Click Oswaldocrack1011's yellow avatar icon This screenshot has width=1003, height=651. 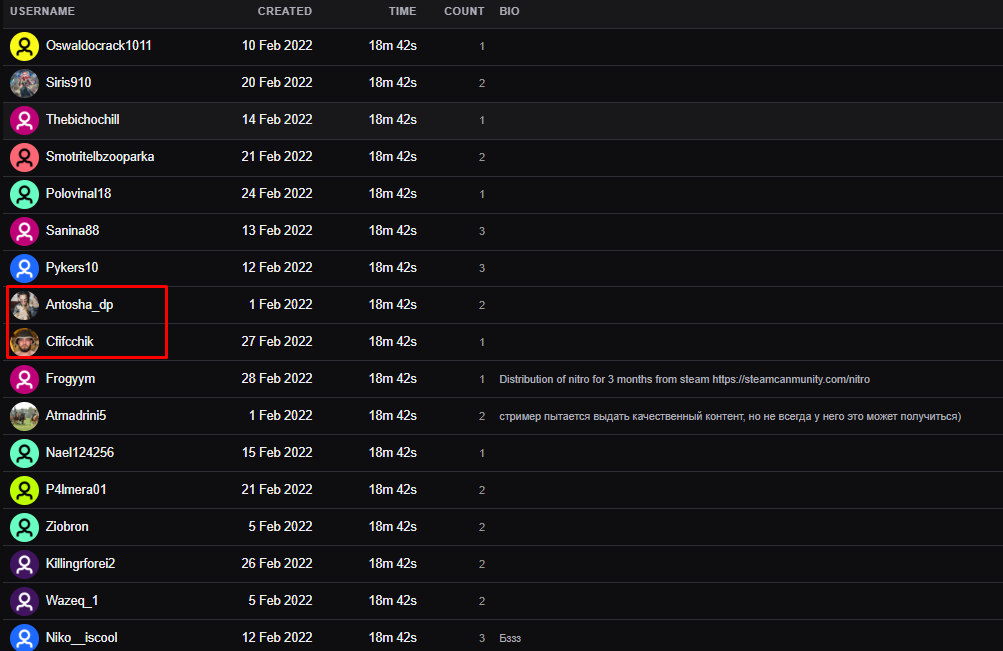[24, 46]
